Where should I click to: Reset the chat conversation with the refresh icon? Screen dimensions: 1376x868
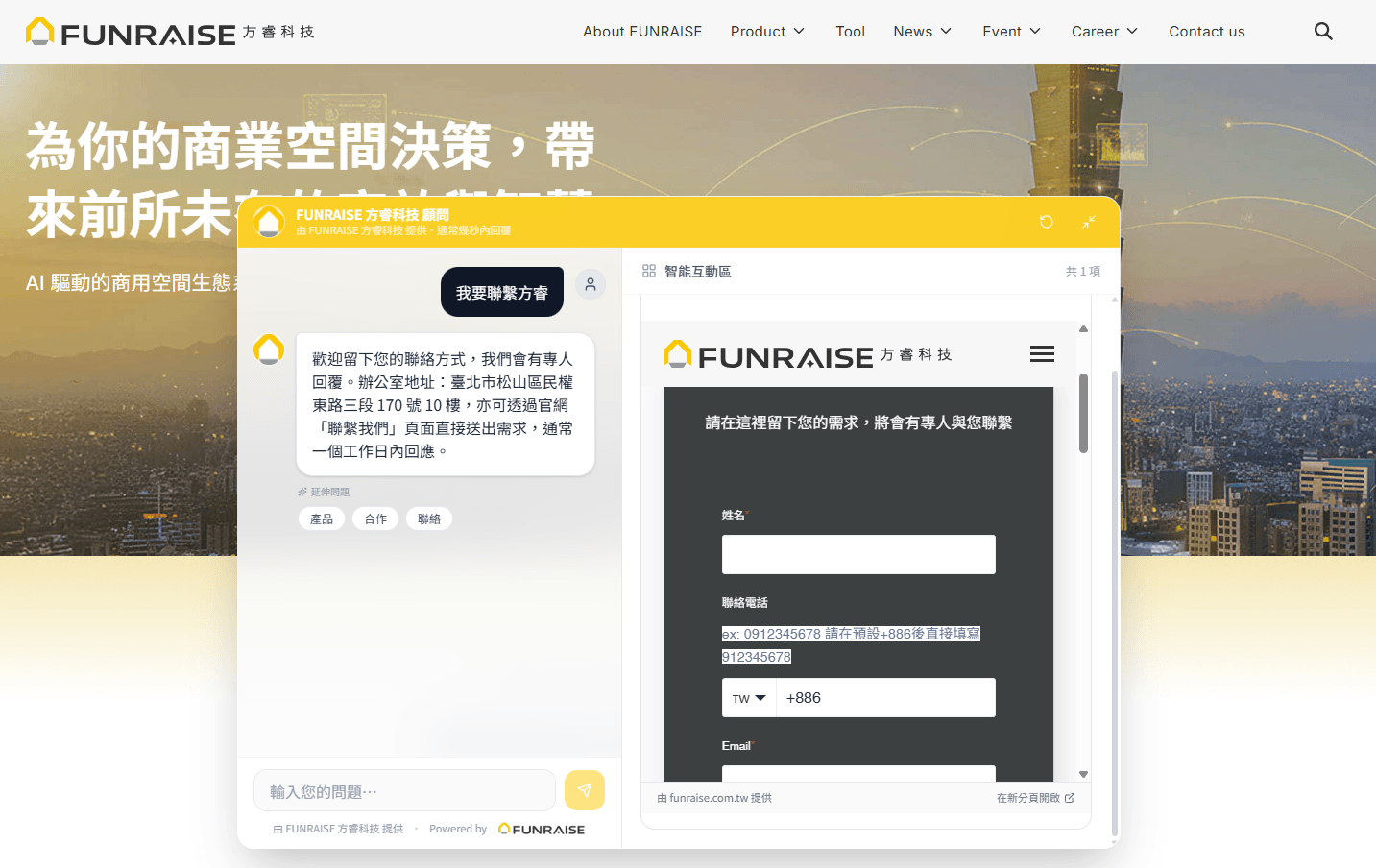(1047, 222)
